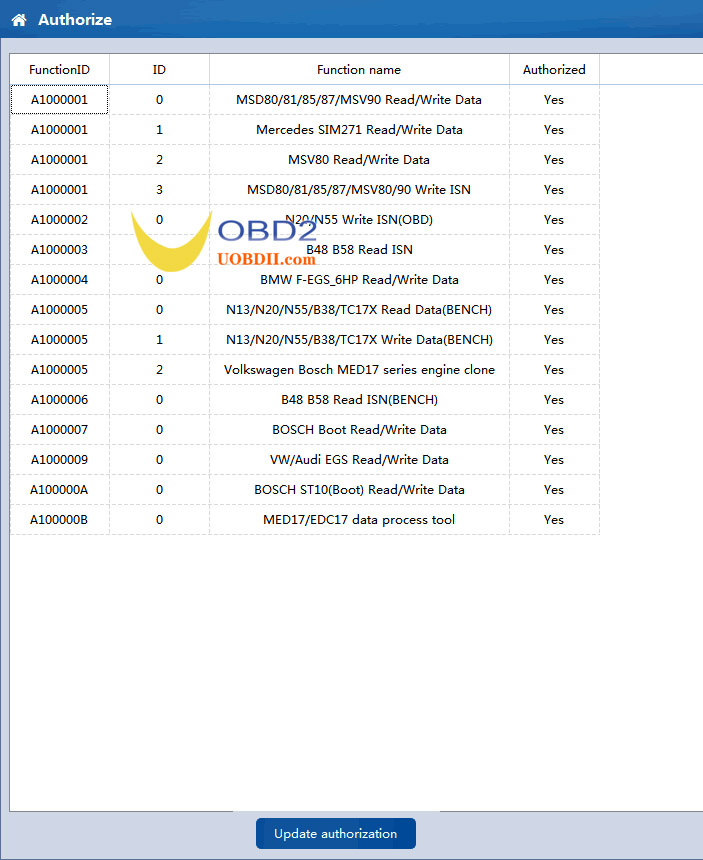
Task: Select the MSV80 Read/Write Data row
Action: pyautogui.click(x=305, y=160)
